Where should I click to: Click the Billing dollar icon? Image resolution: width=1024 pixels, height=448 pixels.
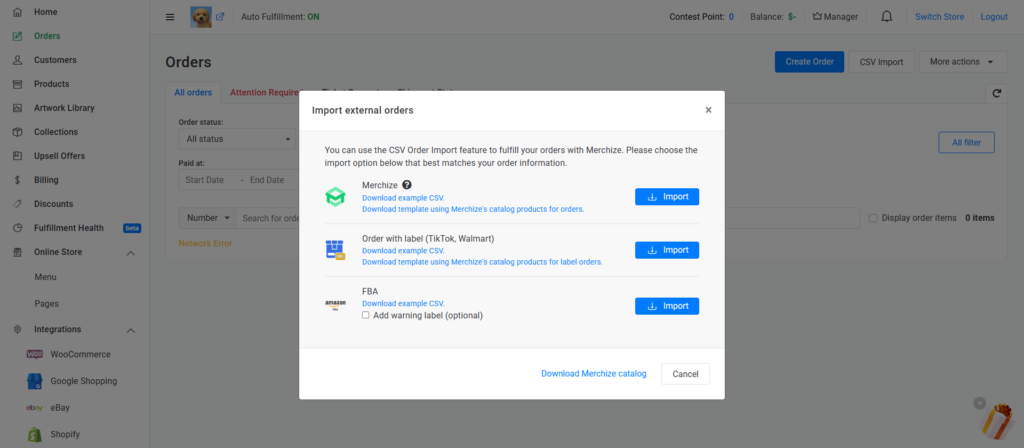click(18, 180)
